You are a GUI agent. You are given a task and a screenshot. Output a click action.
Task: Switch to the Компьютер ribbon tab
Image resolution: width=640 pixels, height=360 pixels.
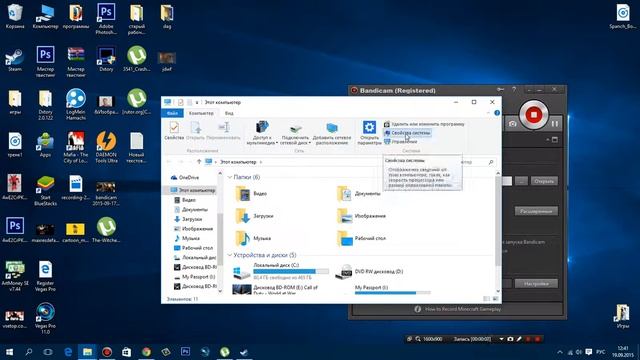201,113
